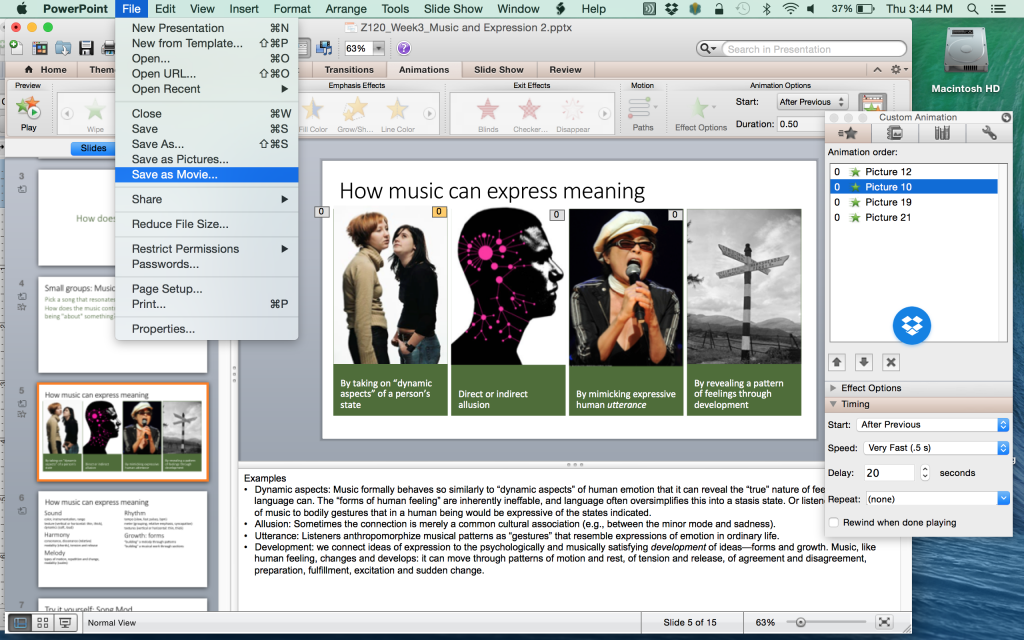Move selected animation down in order
Screen dimensions: 1024x640
(x=864, y=362)
